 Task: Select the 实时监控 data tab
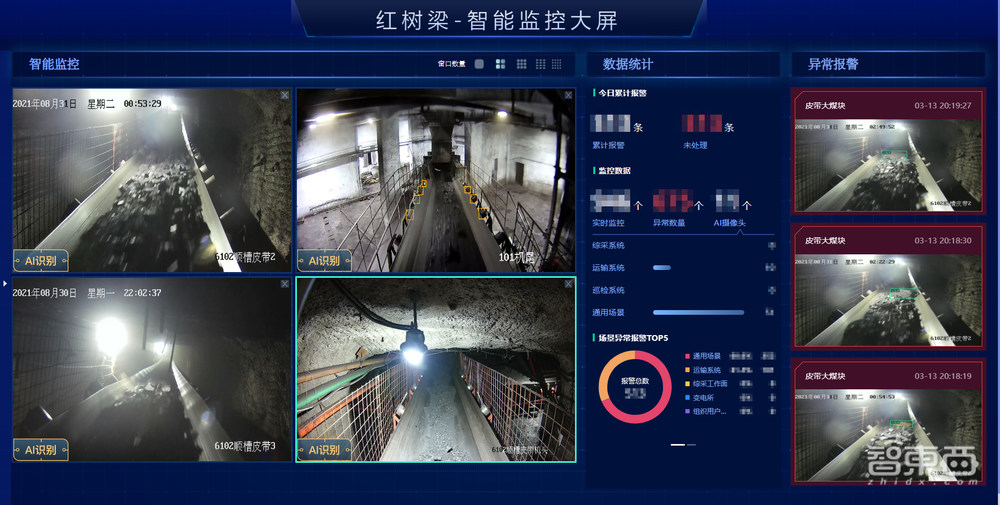click(x=608, y=223)
